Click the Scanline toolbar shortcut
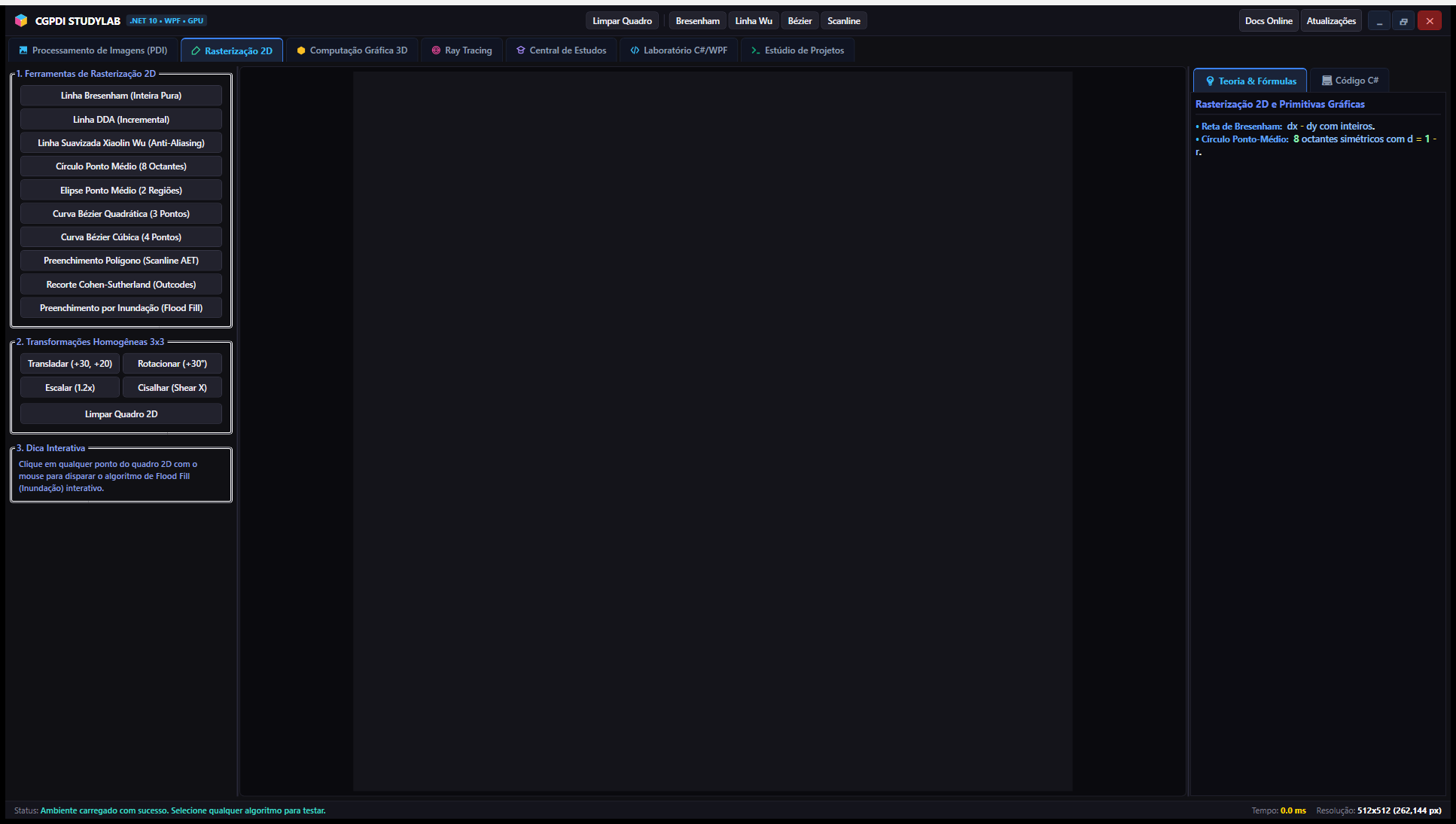Viewport: 1456px width, 824px height. point(843,21)
